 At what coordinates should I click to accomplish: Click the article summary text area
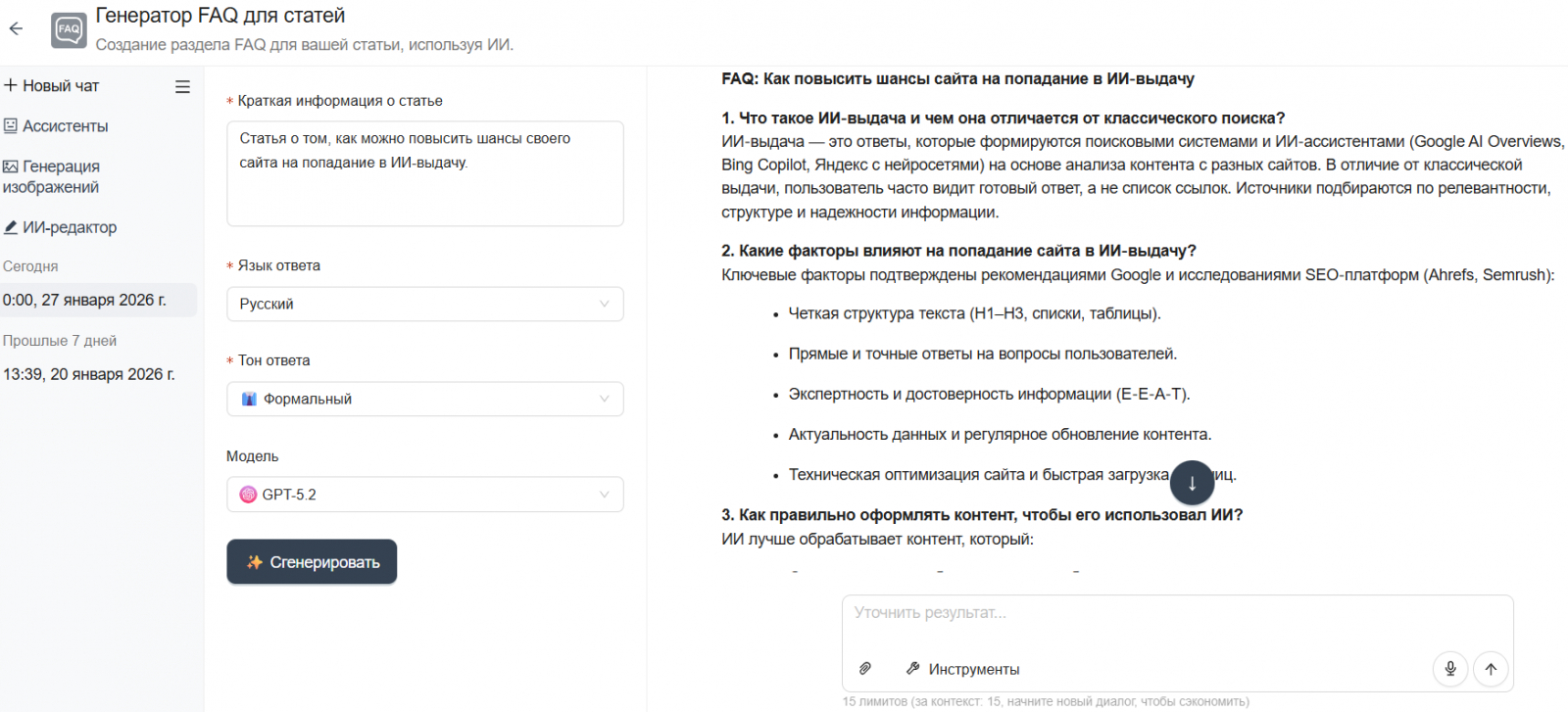click(424, 173)
